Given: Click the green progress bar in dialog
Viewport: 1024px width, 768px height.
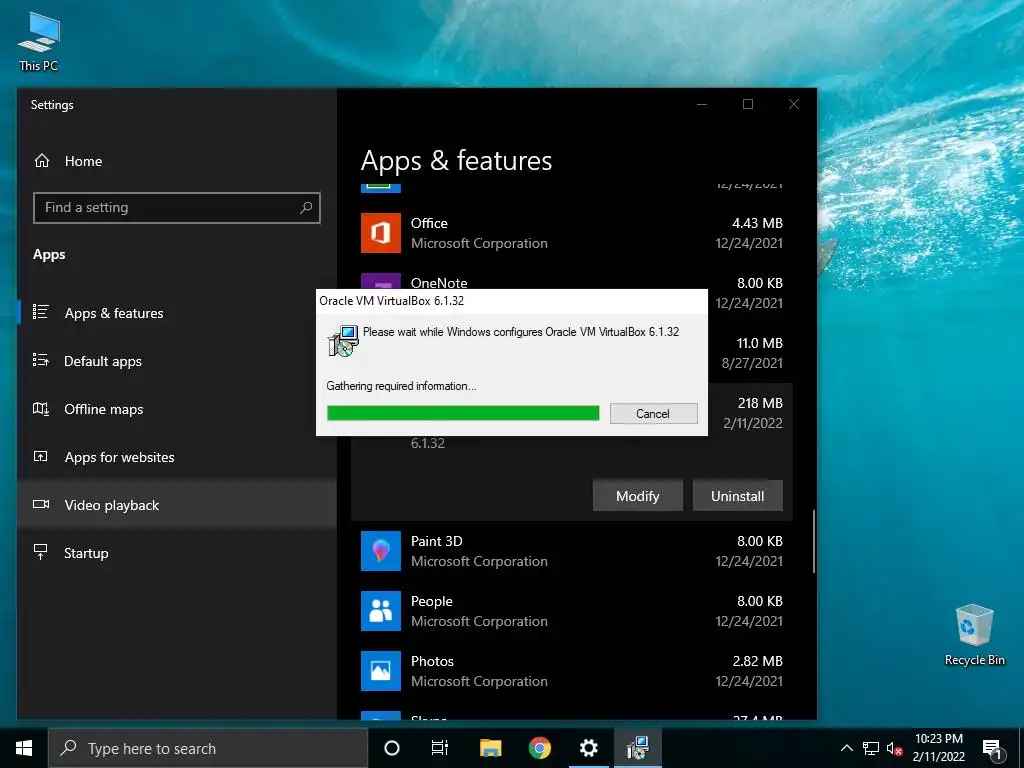Looking at the screenshot, I should (x=463, y=413).
